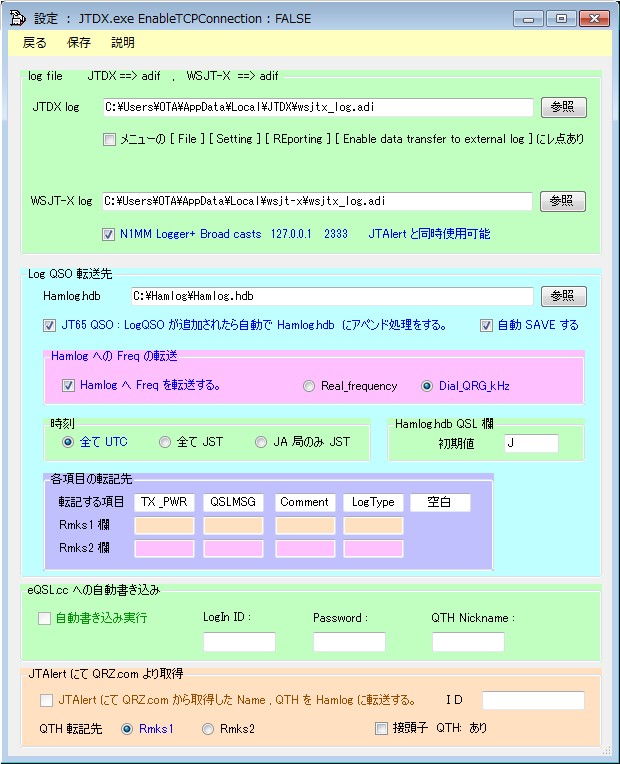Click the TX_PWR item cell
The width and height of the screenshot is (620, 764).
click(x=164, y=502)
